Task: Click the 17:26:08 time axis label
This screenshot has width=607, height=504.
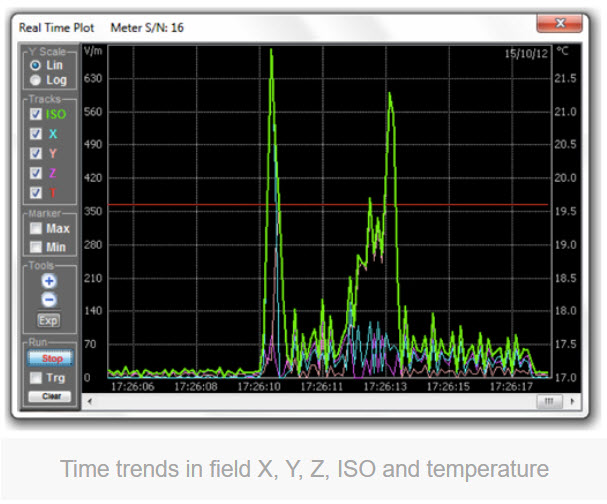Action: (196, 386)
